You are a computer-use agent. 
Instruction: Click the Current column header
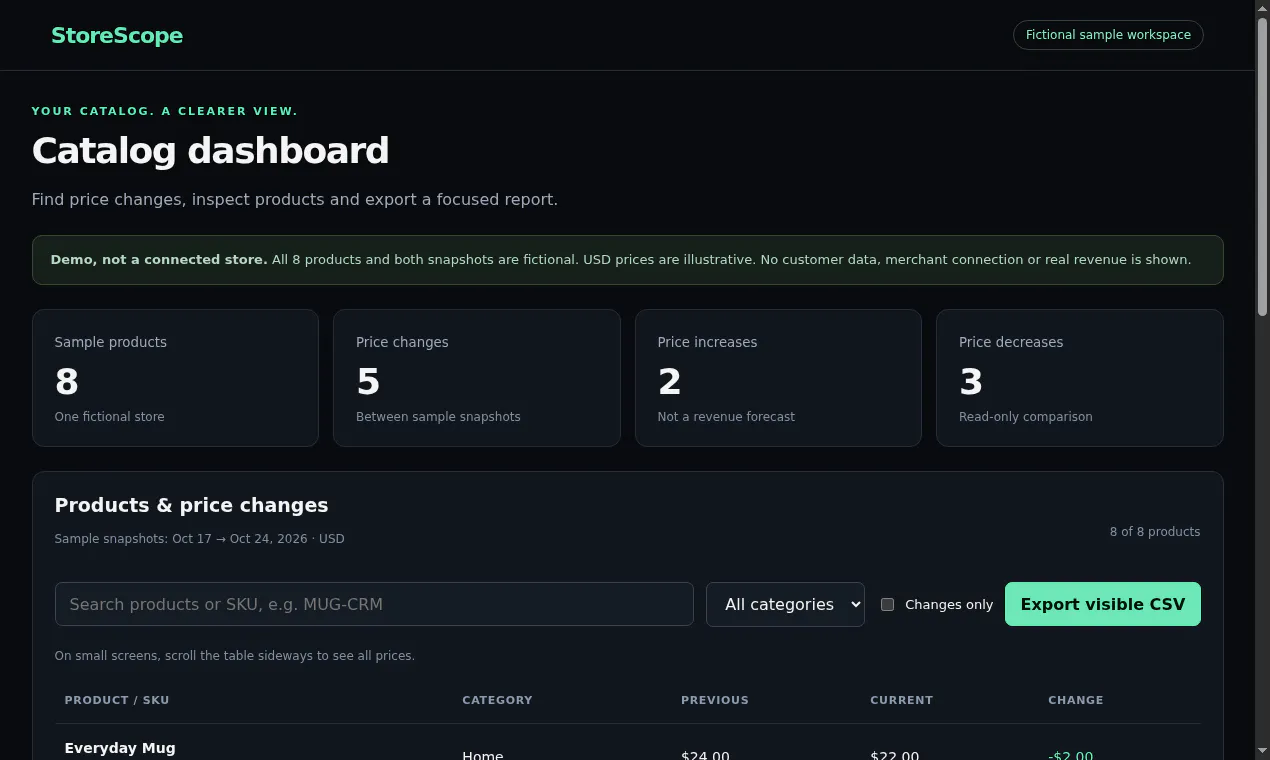pyautogui.click(x=901, y=700)
